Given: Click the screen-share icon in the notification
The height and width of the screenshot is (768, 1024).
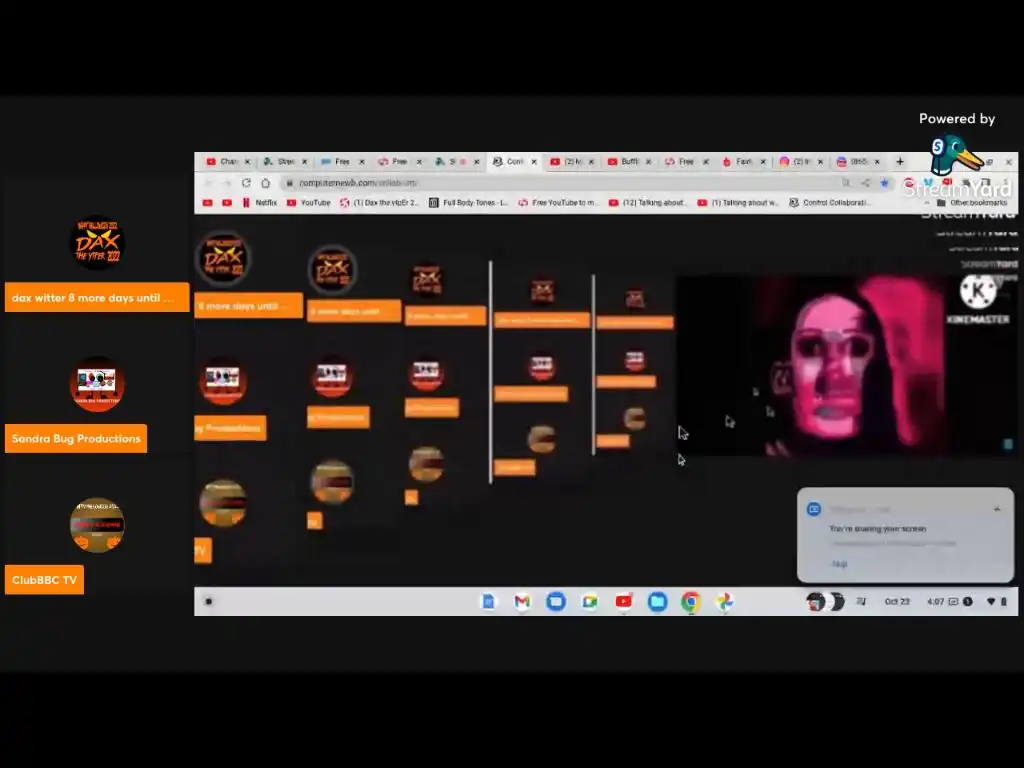Looking at the screenshot, I should click(x=814, y=509).
